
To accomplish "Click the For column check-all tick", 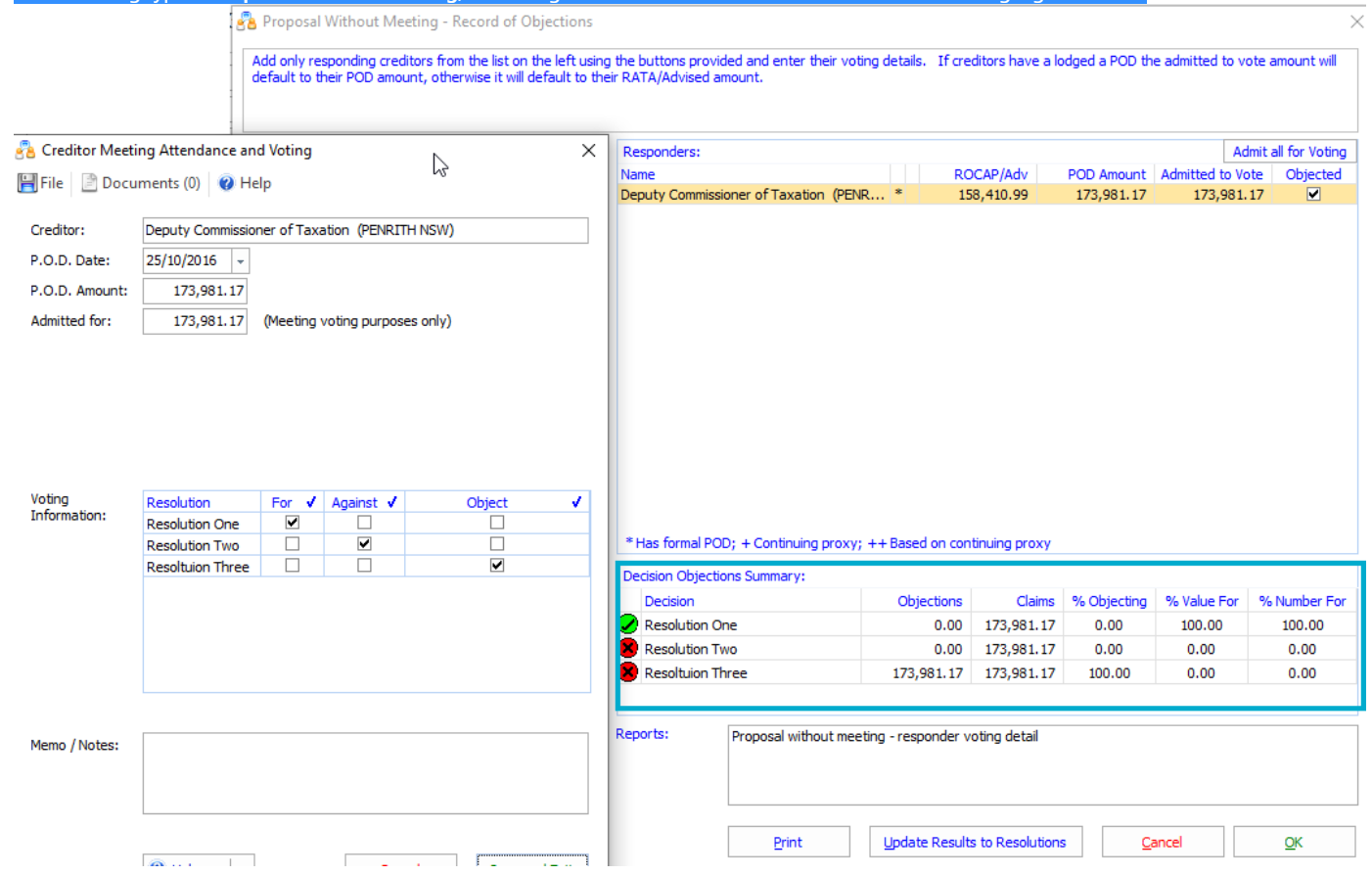I will point(311,502).
